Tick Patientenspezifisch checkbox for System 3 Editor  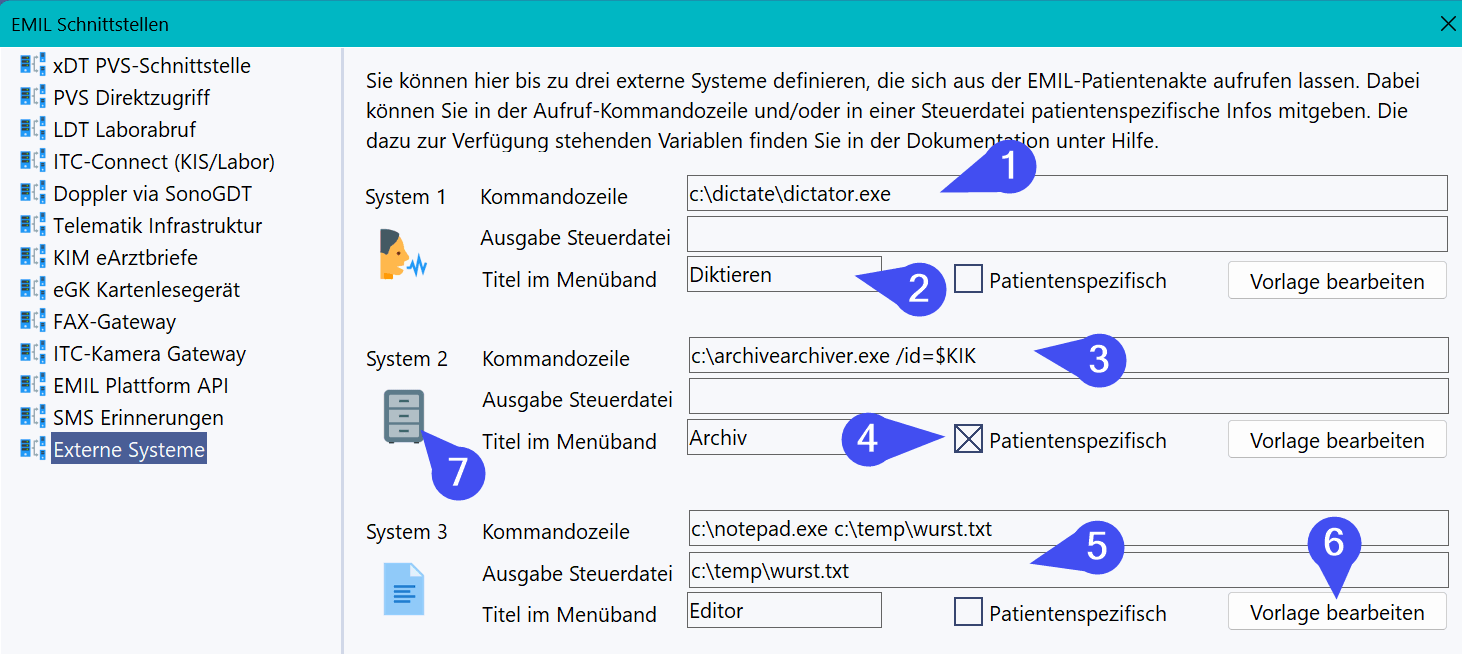[x=968, y=611]
